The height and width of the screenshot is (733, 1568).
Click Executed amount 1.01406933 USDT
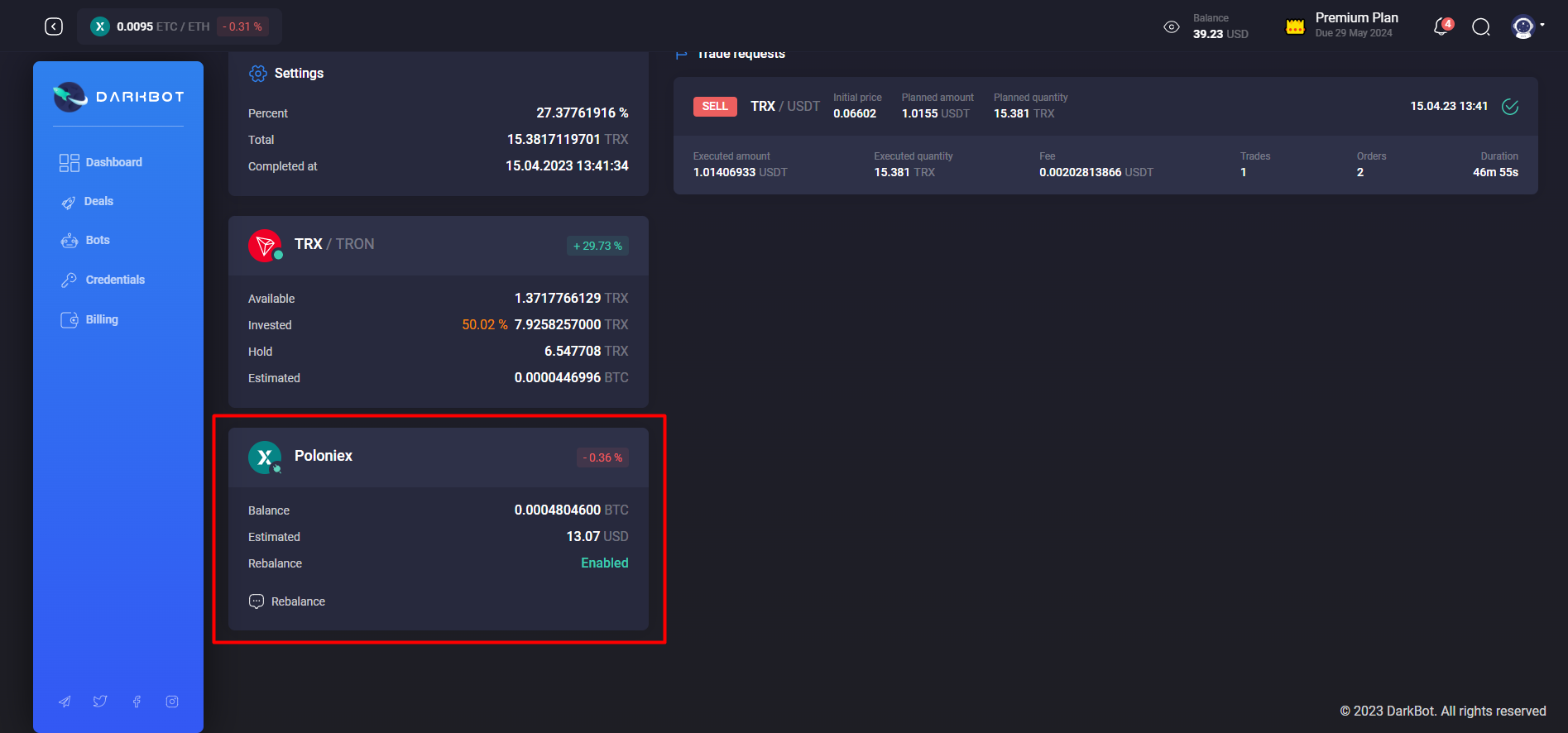point(741,172)
